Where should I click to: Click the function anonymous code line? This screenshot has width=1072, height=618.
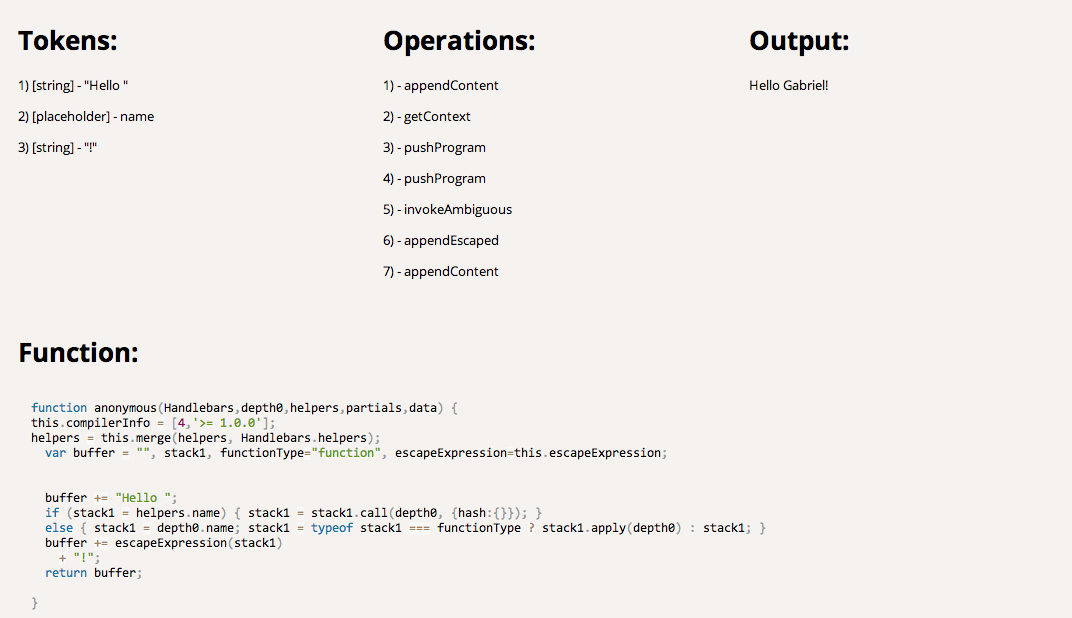tap(244, 408)
